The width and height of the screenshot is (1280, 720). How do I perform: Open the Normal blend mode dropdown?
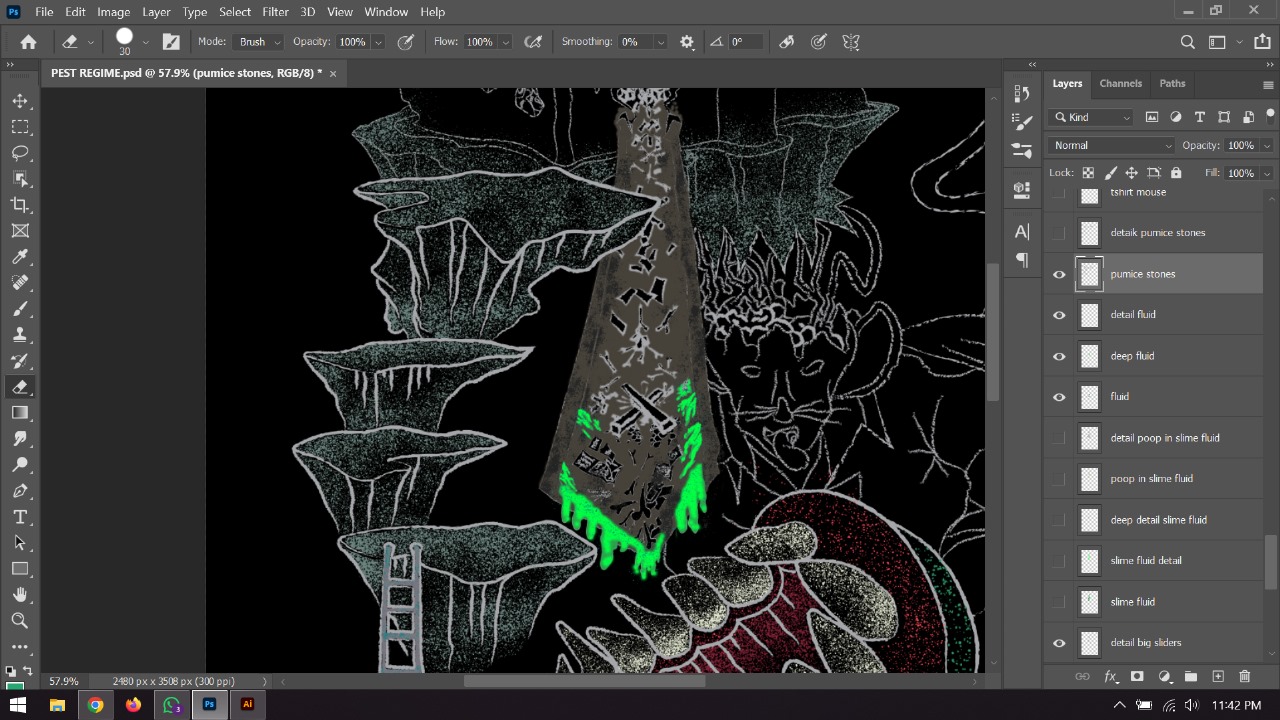(x=1112, y=146)
